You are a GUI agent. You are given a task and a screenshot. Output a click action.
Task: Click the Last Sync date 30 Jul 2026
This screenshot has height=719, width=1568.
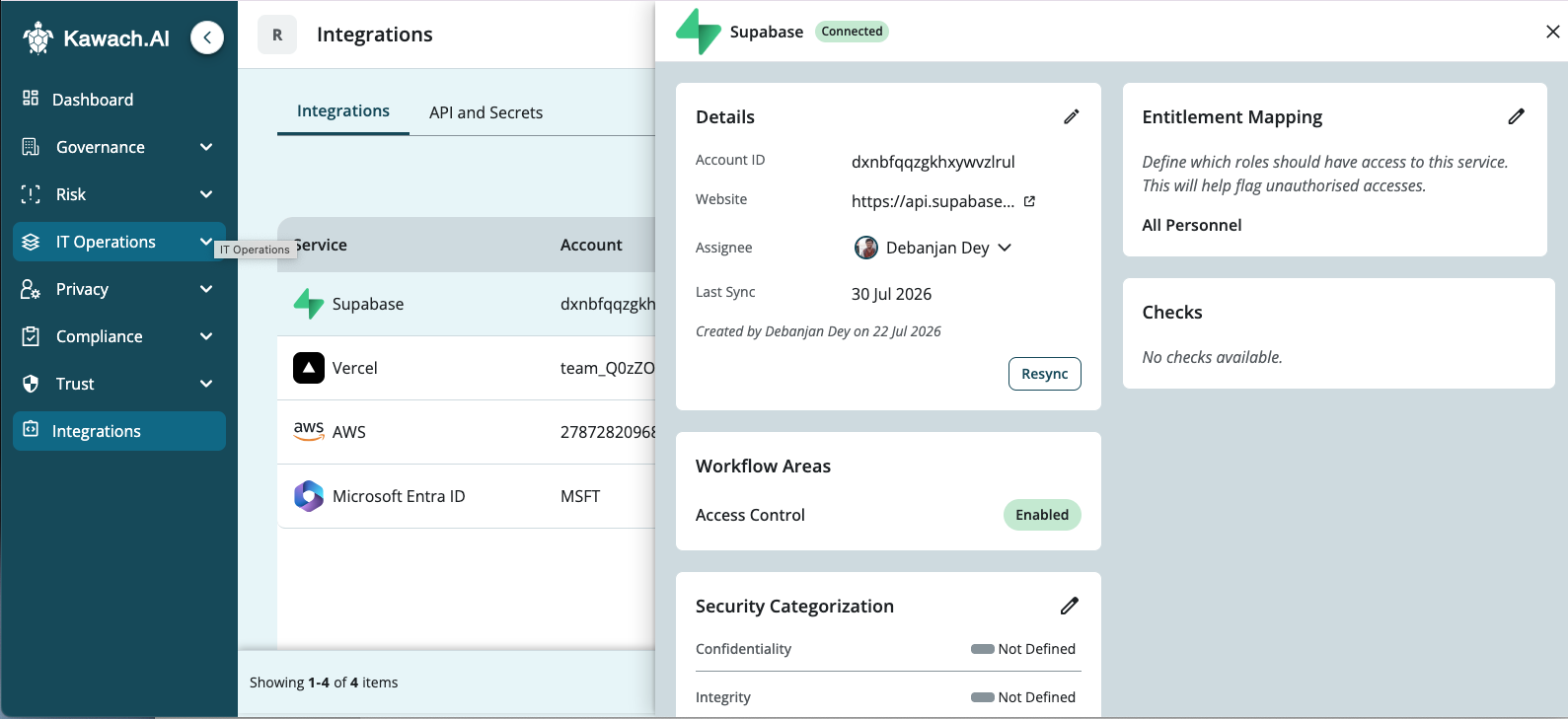click(891, 294)
